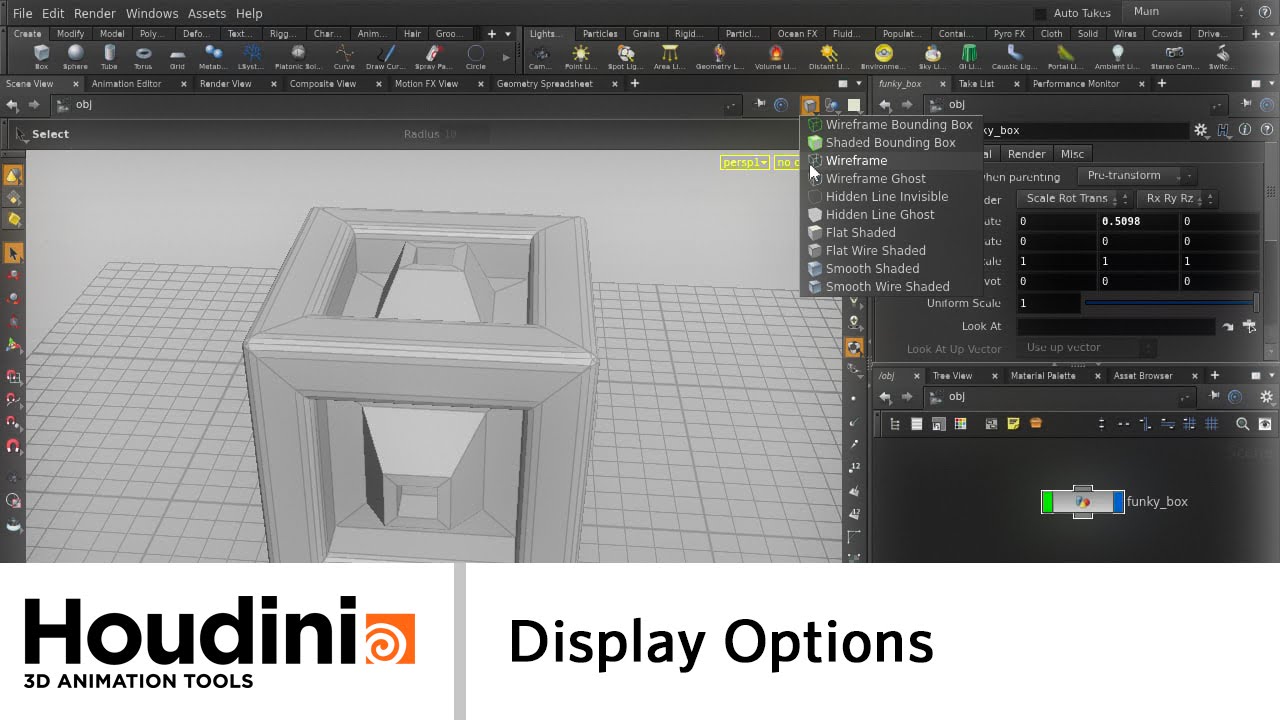Add a Geometry Light from shelf
Screen dimensions: 1280x720
point(720,57)
